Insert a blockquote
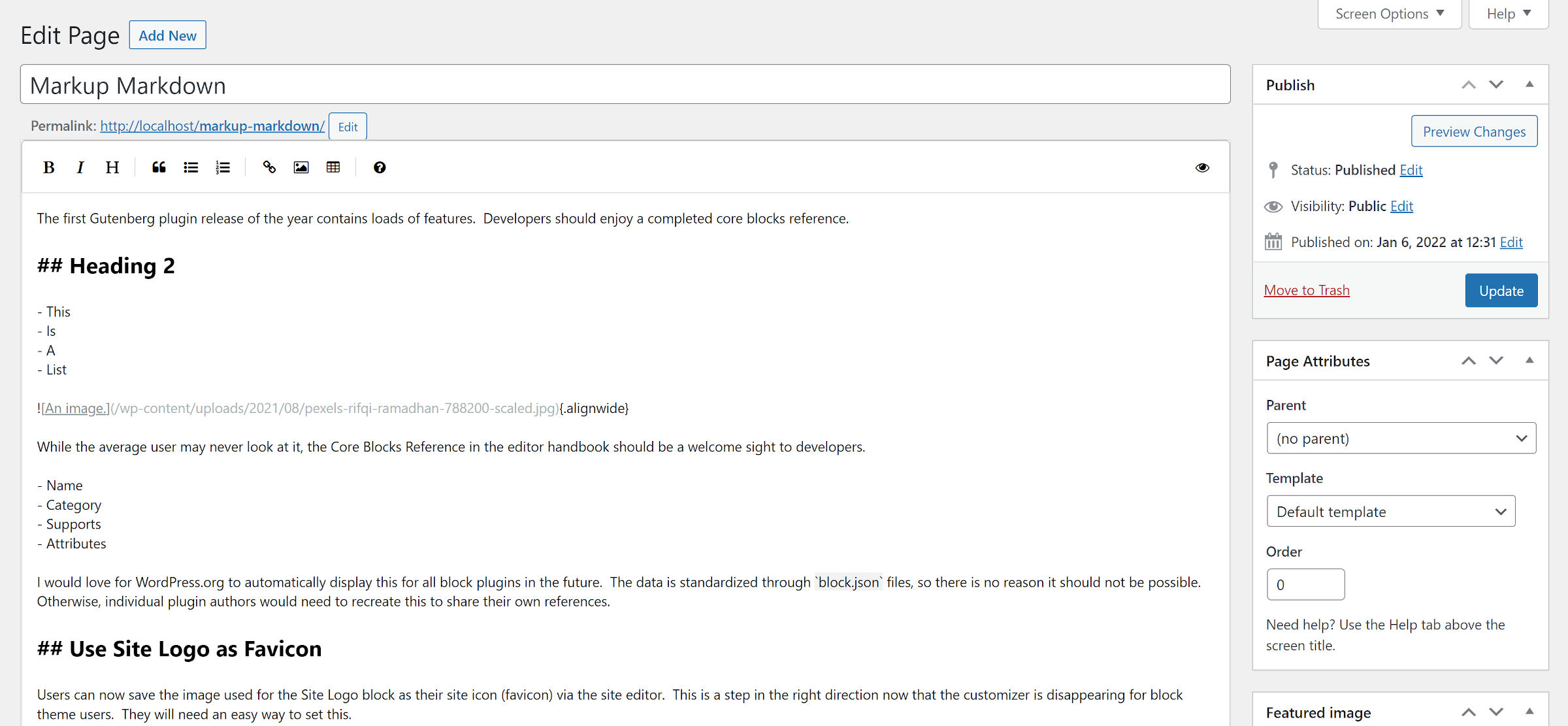This screenshot has height=726, width=1568. (x=158, y=167)
